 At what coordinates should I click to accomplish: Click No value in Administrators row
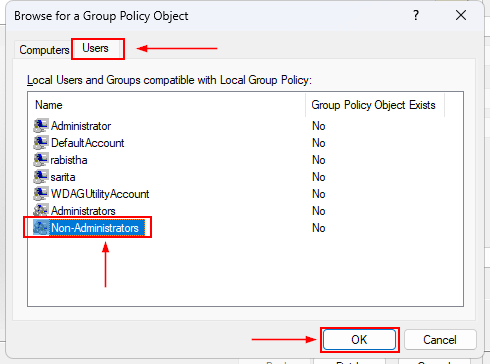pos(318,211)
